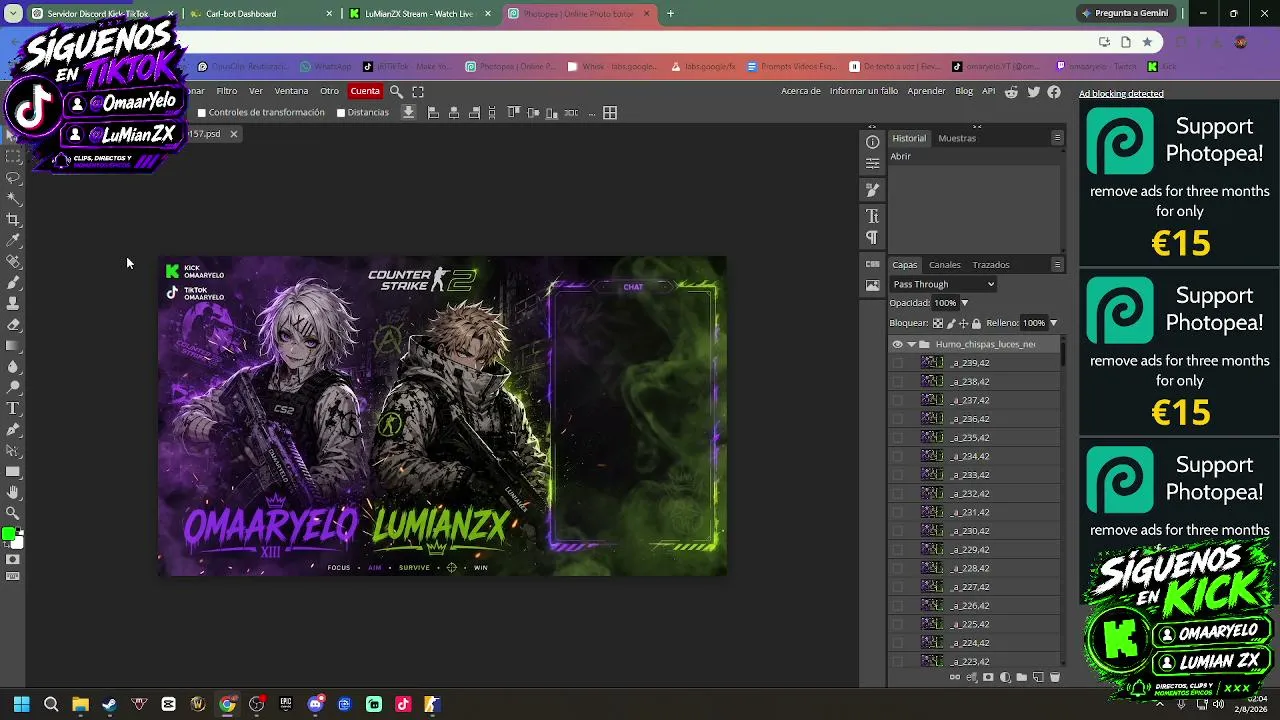Open the Blog link
Image resolution: width=1280 pixels, height=720 pixels.
click(x=964, y=91)
